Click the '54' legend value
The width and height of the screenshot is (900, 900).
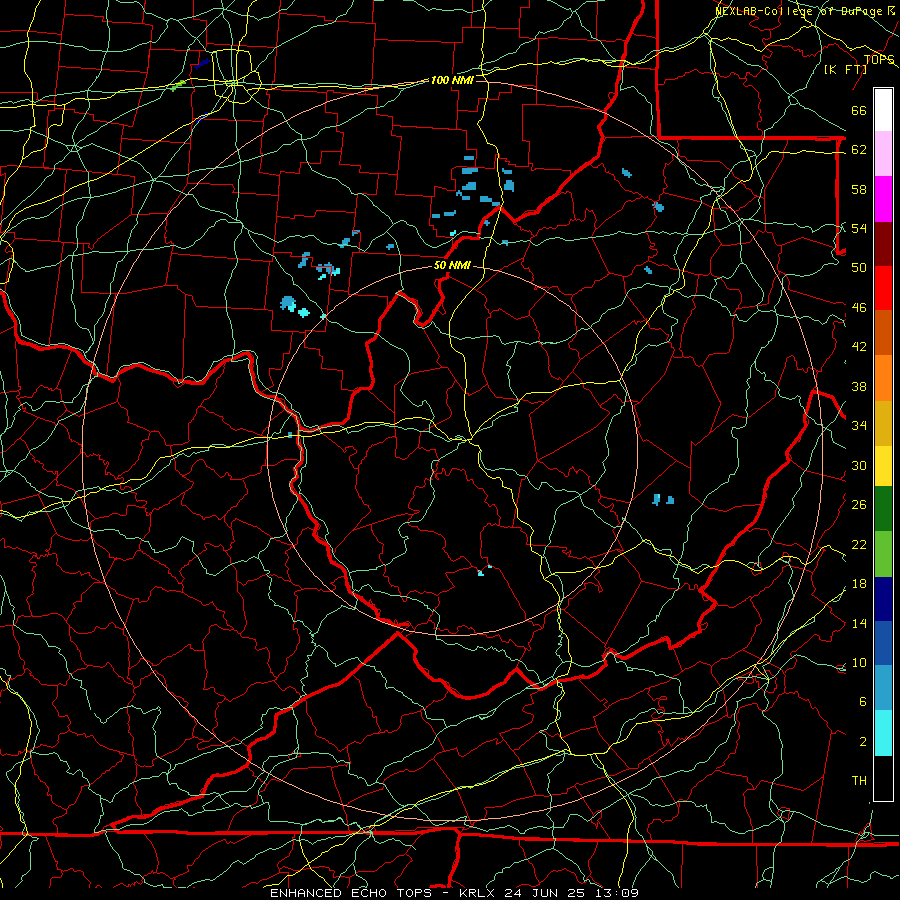pos(859,228)
